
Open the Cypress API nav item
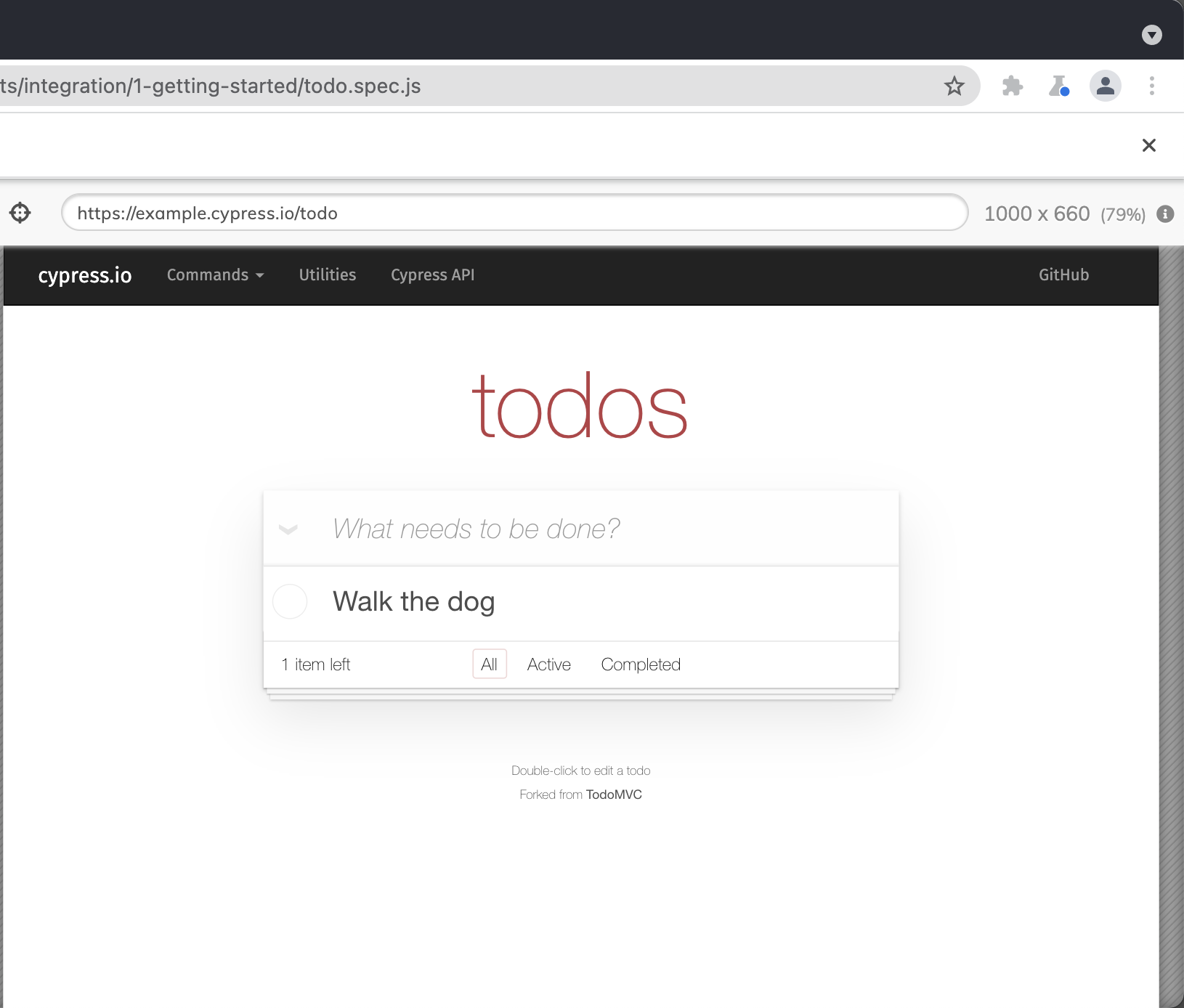click(x=432, y=275)
